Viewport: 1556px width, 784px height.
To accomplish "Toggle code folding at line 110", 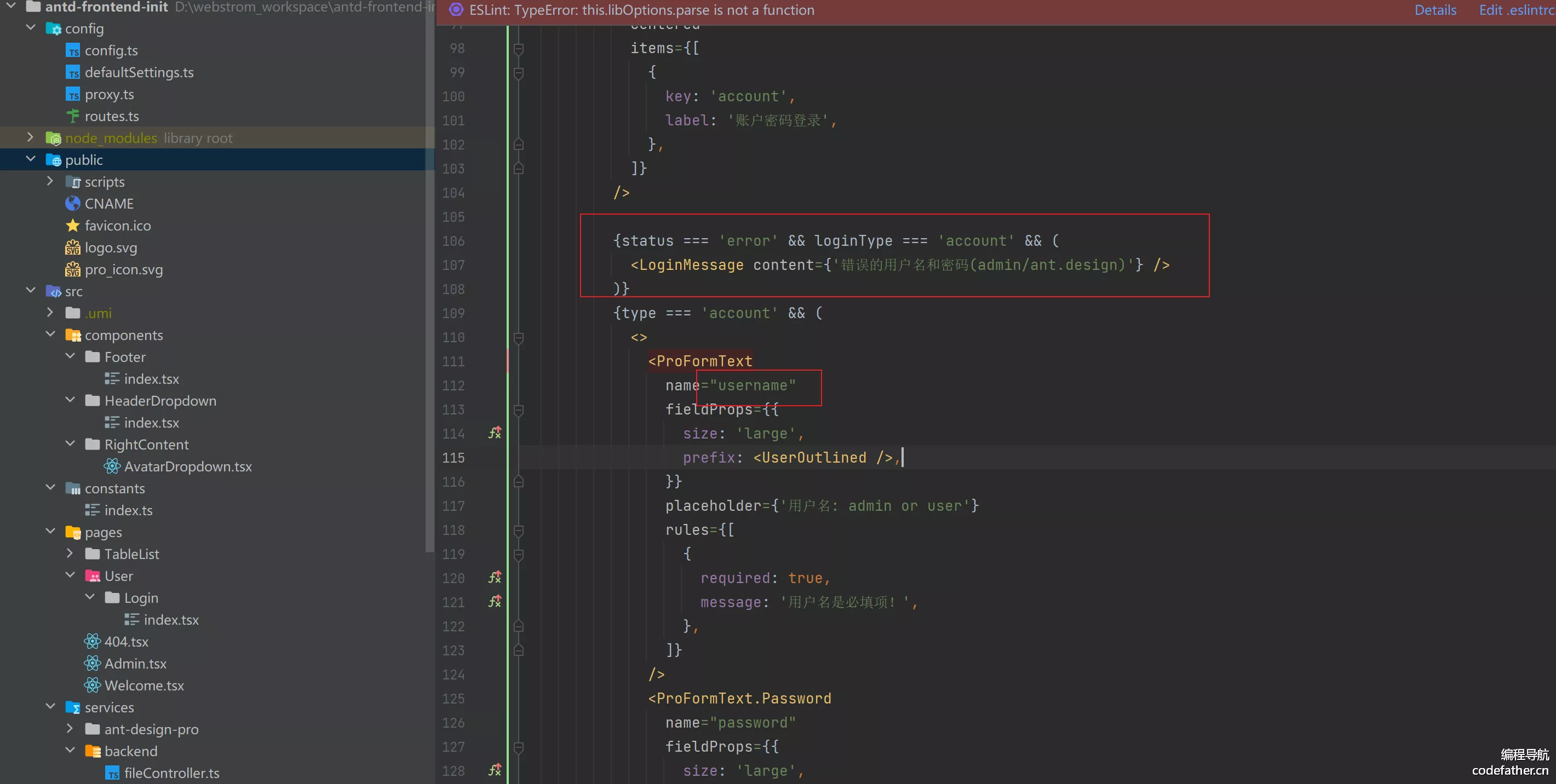I will click(x=518, y=338).
